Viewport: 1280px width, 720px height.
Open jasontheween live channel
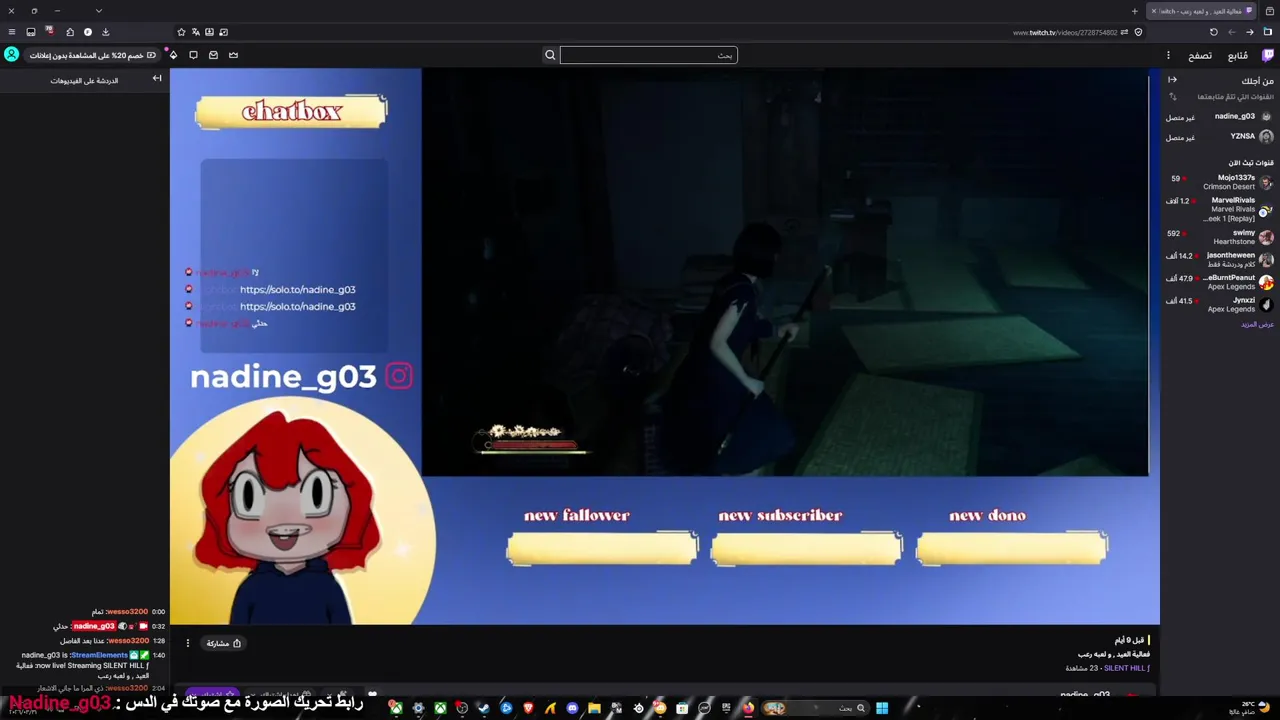(x=1219, y=260)
